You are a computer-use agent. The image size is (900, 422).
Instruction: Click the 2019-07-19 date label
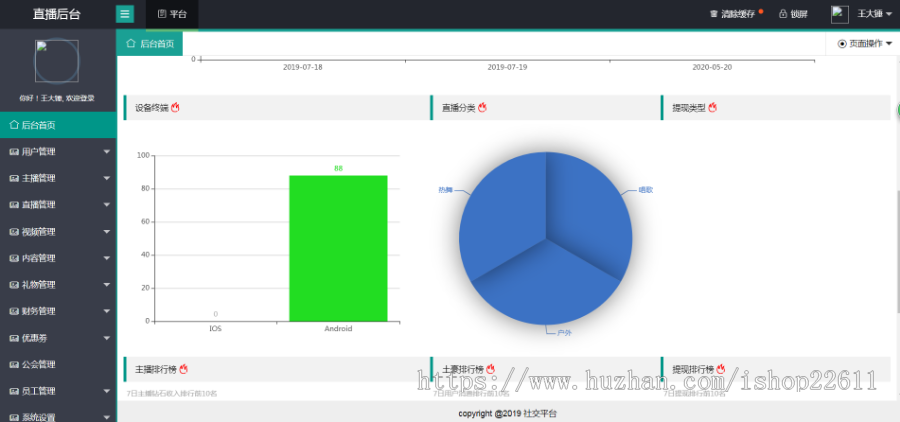tap(507, 67)
